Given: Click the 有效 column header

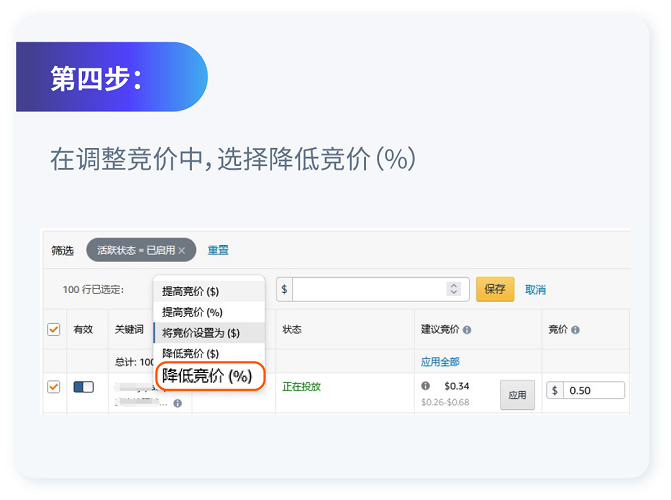Looking at the screenshot, I should pos(83,330).
